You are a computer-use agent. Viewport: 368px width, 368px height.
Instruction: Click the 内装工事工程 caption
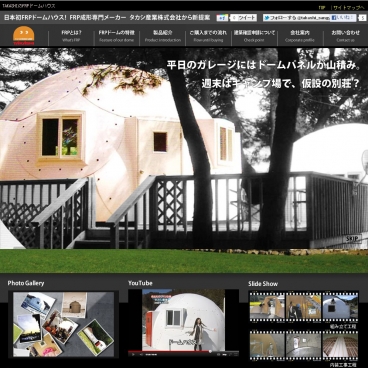343,365
